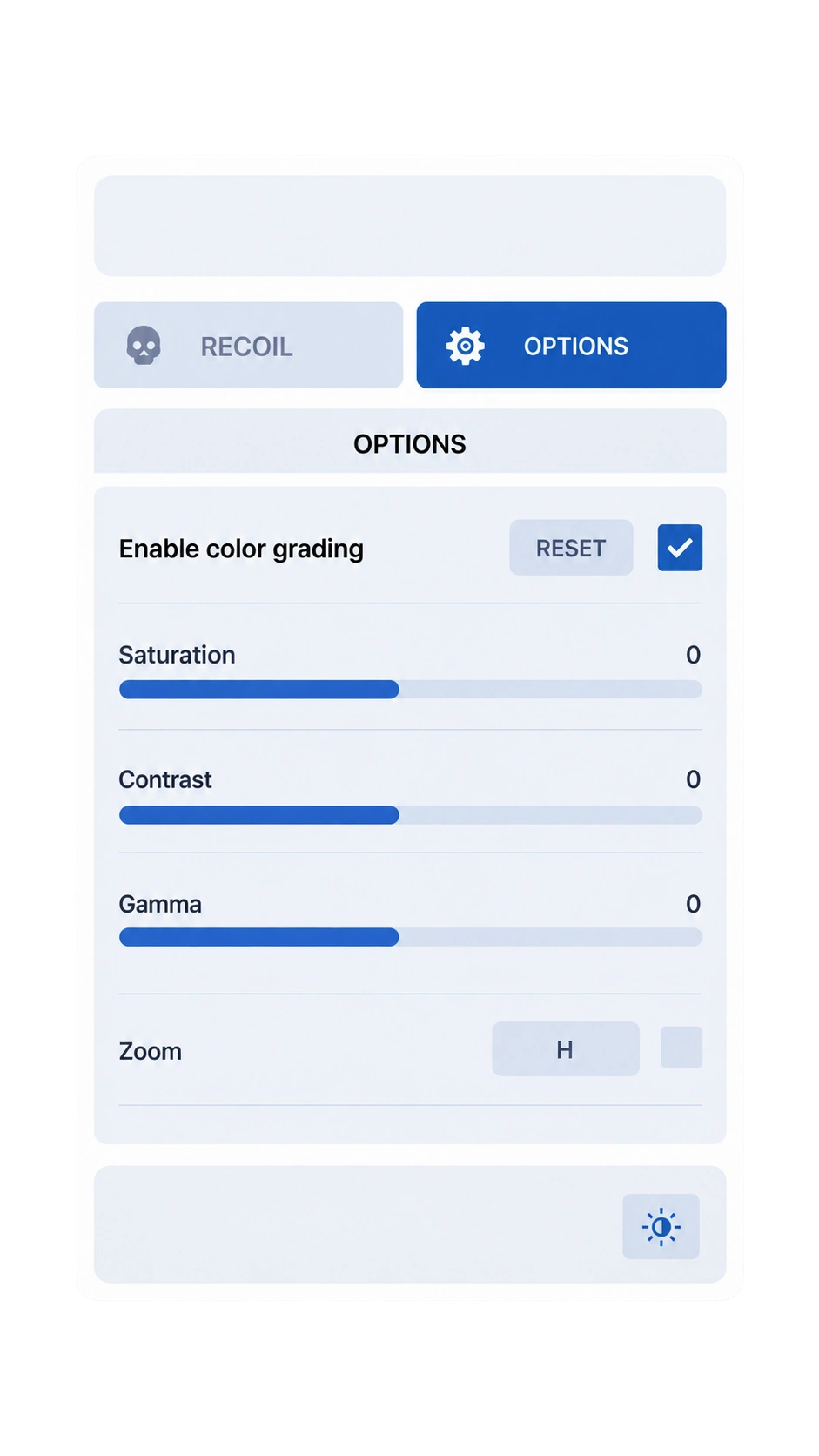The width and height of the screenshot is (819, 1456).
Task: Click the Saturation slider track
Action: point(410,690)
